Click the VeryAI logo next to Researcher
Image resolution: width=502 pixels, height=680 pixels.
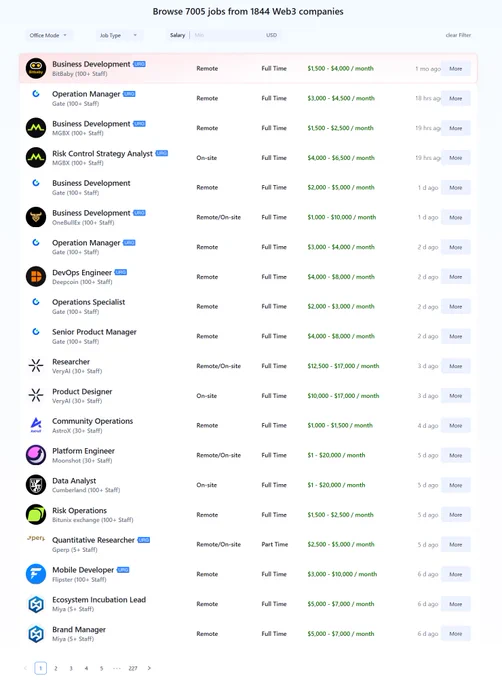(36, 366)
